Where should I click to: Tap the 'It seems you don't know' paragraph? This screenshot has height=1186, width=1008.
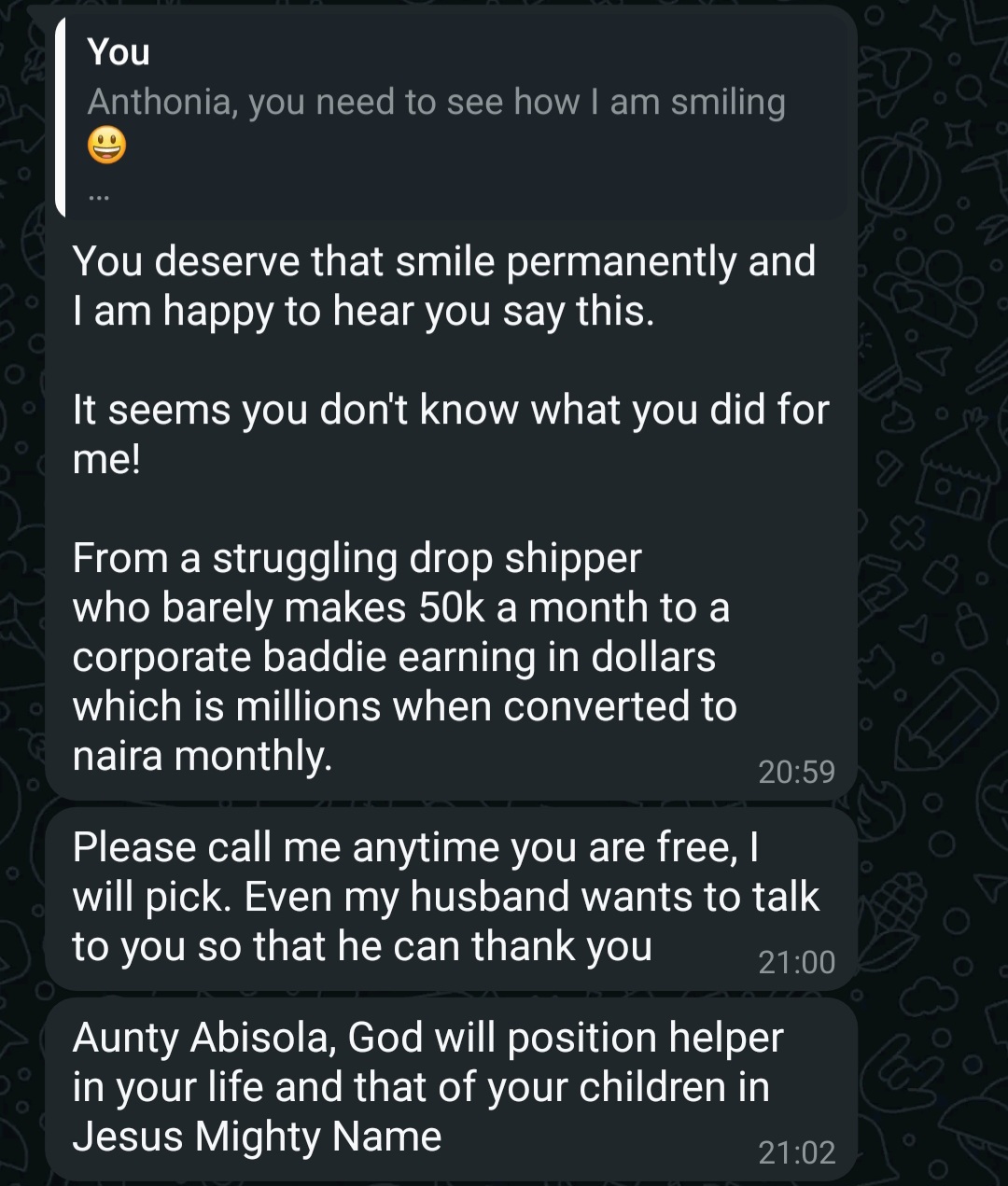[x=451, y=435]
